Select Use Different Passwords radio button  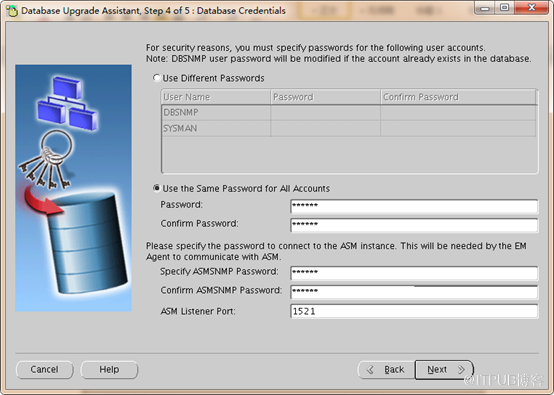tap(157, 78)
